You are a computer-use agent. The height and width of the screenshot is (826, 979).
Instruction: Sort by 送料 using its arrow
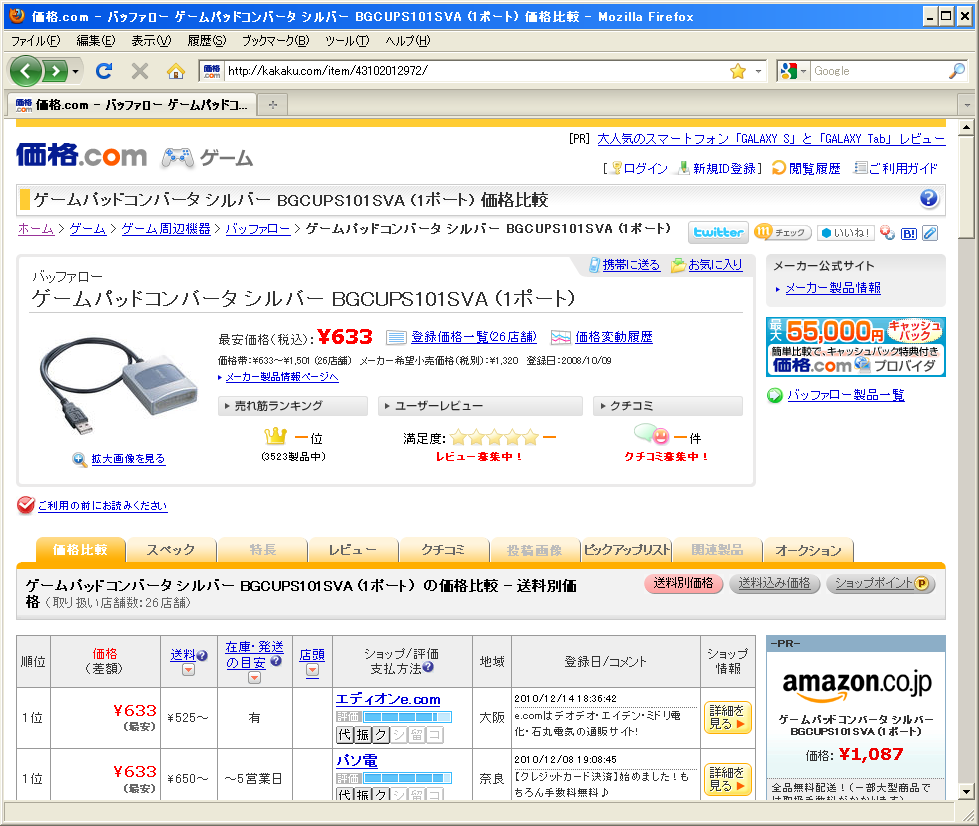pos(188,670)
